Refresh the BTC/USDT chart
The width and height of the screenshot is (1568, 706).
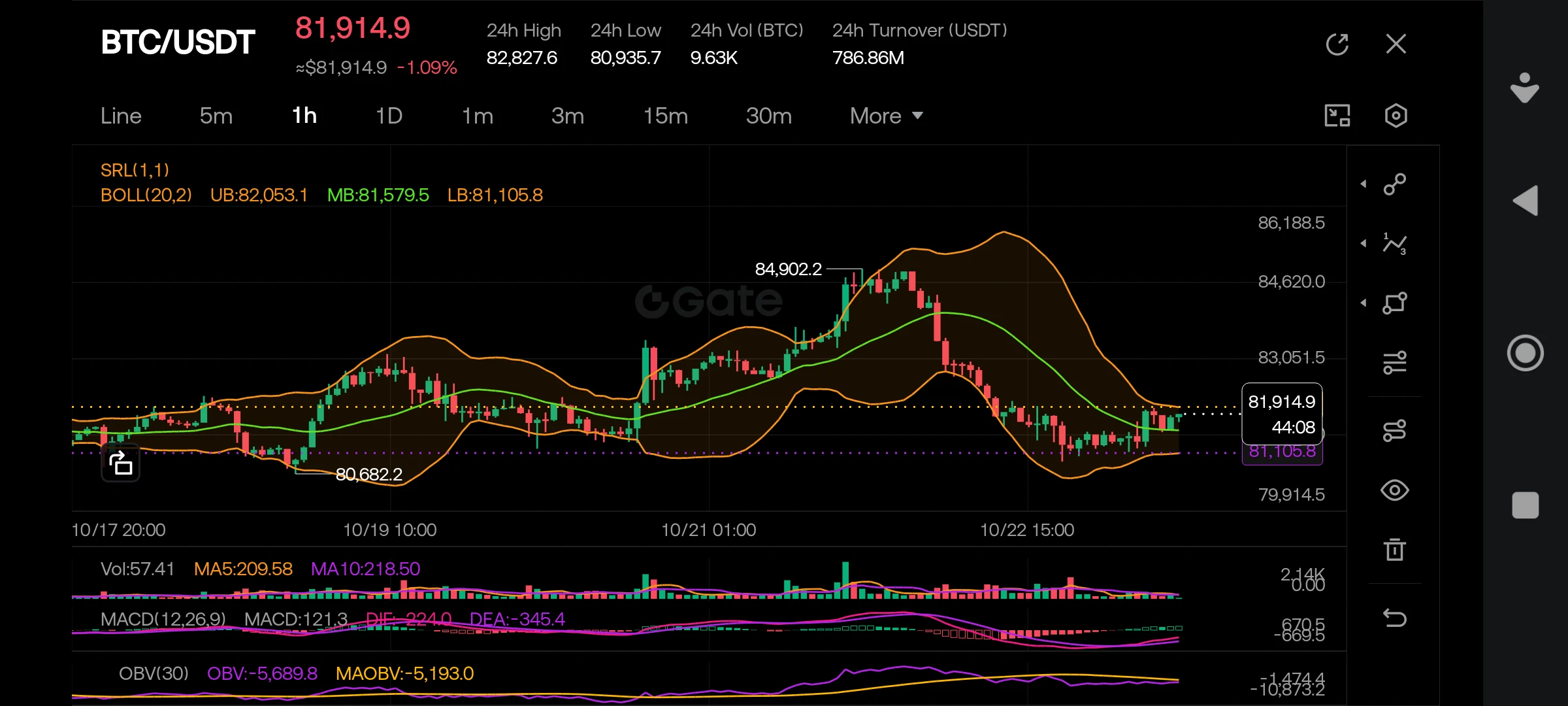pyautogui.click(x=1337, y=44)
